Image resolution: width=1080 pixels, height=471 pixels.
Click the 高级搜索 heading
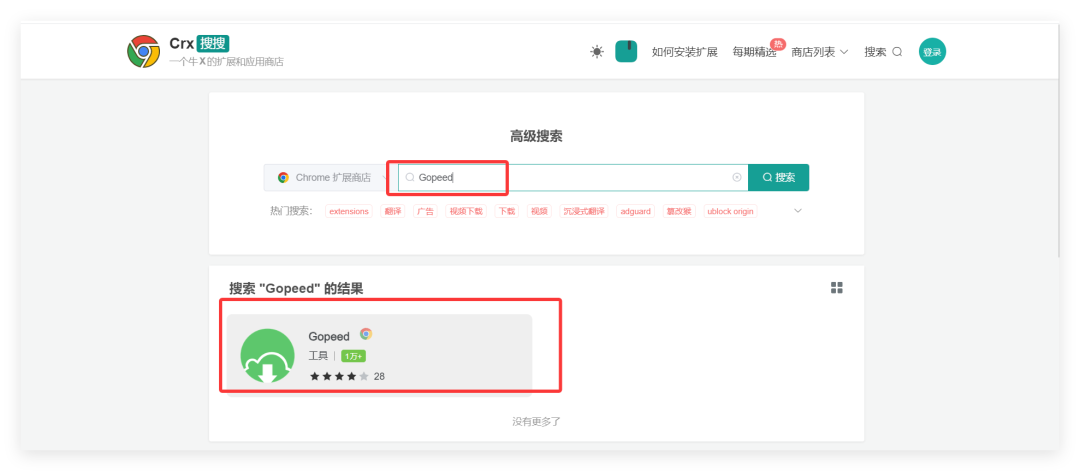537,136
